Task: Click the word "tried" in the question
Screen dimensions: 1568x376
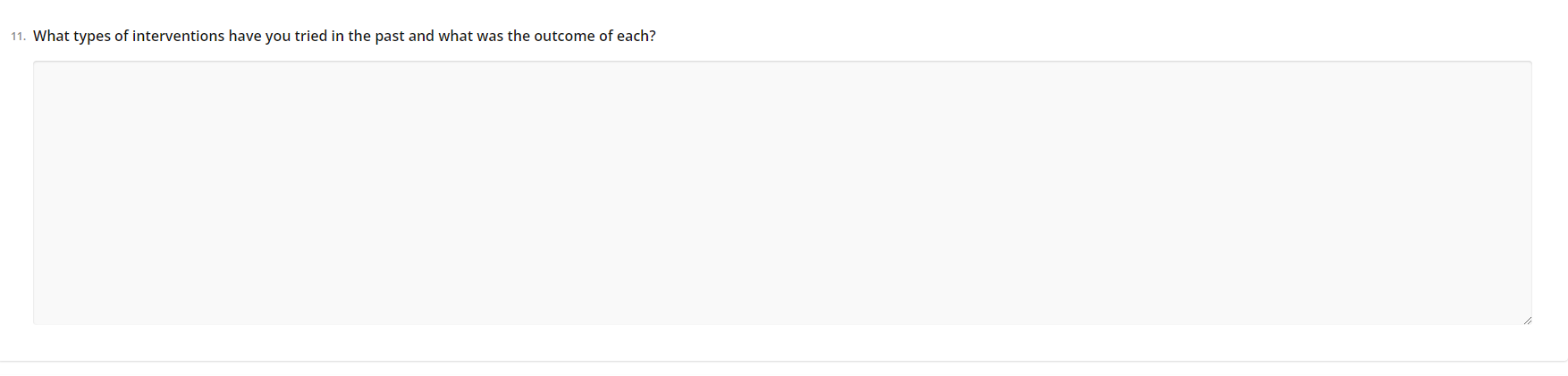Action: click(x=311, y=37)
